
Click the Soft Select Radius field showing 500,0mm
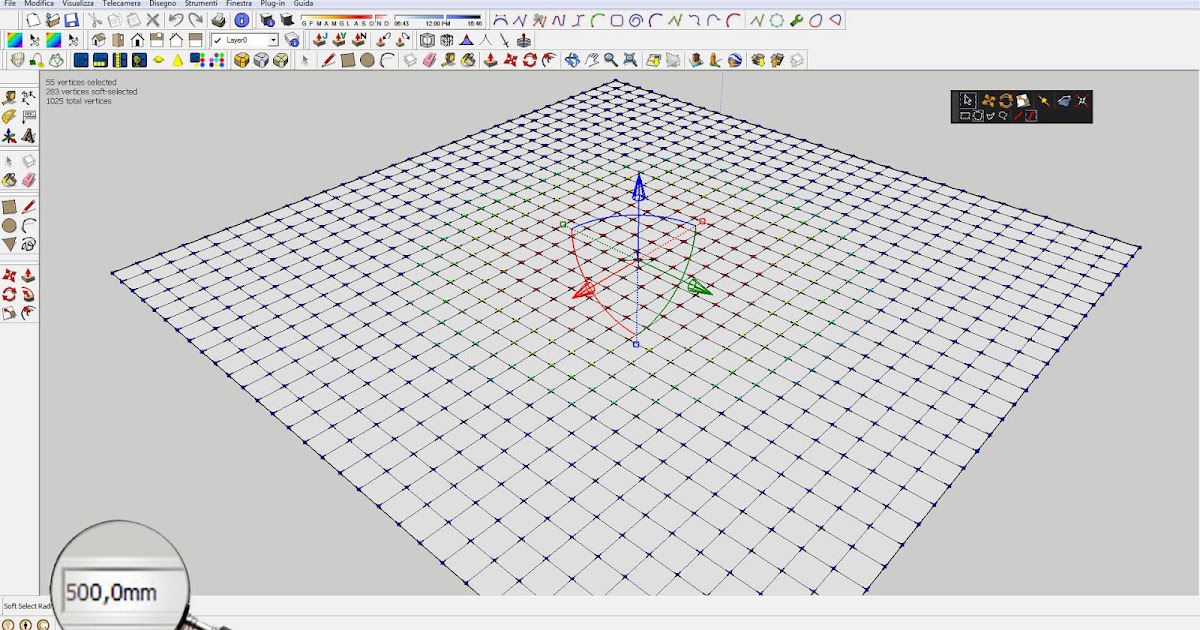click(x=110, y=592)
